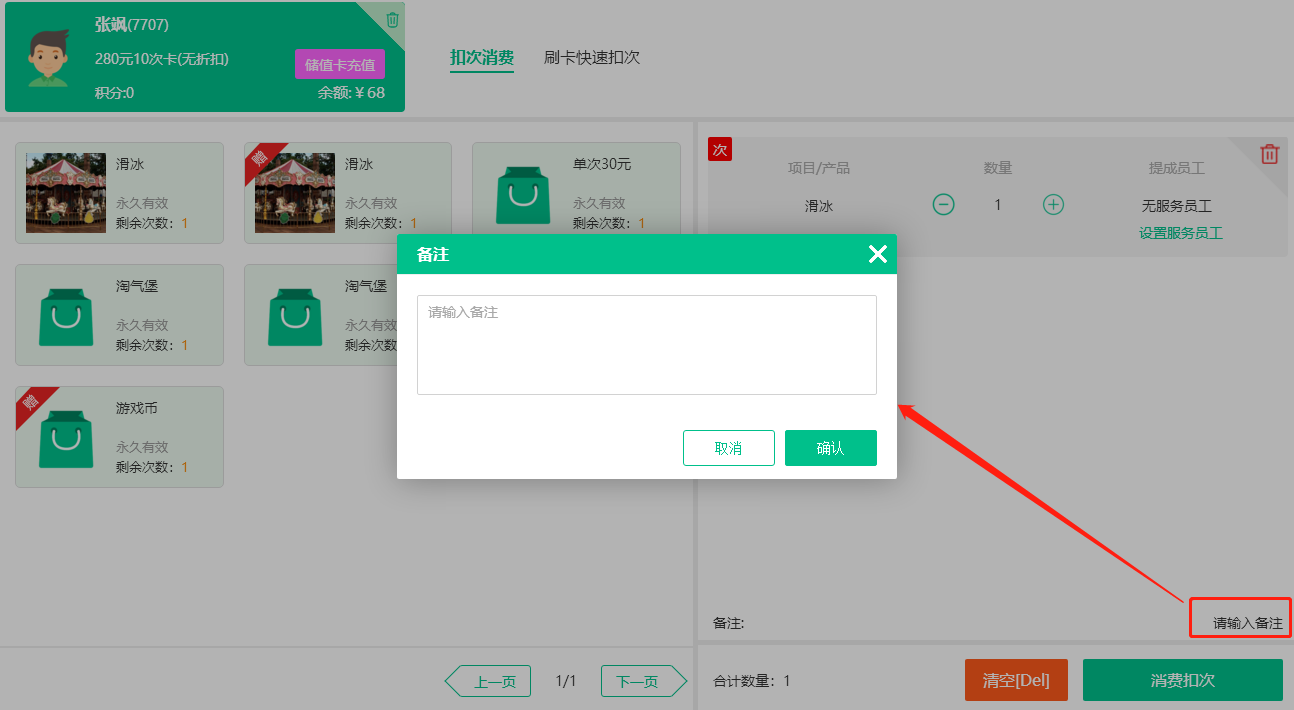Select the first 滑冰 carousel thumbnail
1294x710 pixels.
[x=66, y=193]
